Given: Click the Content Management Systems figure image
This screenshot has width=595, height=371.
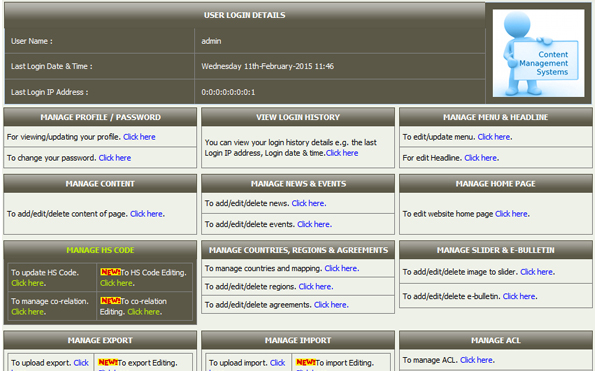Looking at the screenshot, I should click(538, 53).
